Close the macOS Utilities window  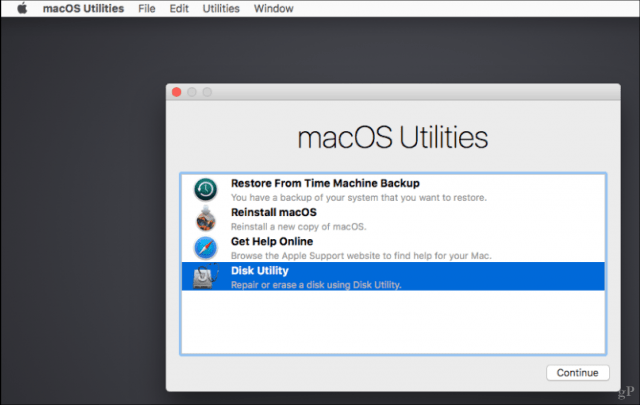(x=177, y=92)
